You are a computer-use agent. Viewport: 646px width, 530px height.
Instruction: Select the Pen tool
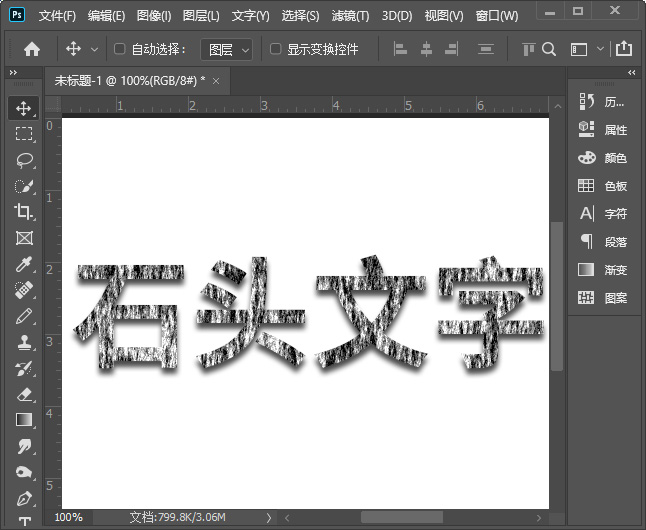tap(23, 498)
